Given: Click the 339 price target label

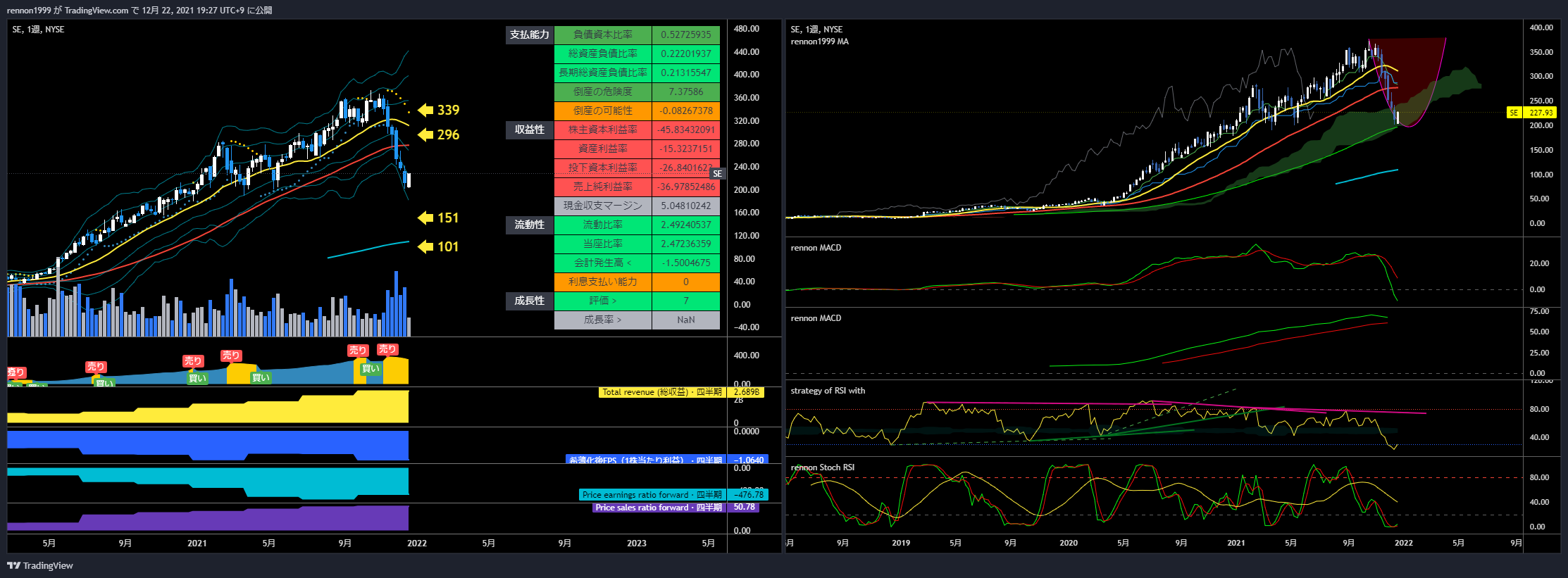Looking at the screenshot, I should tap(448, 110).
